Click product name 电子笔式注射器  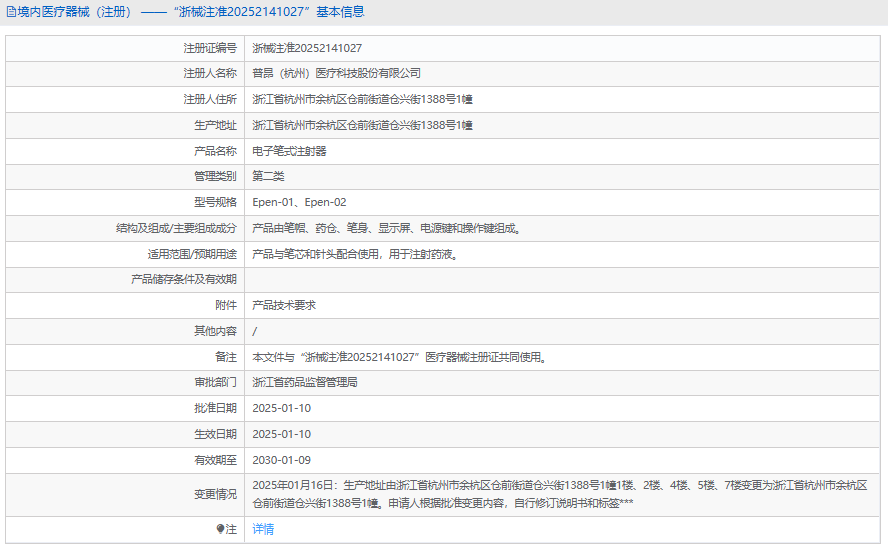[x=289, y=151]
